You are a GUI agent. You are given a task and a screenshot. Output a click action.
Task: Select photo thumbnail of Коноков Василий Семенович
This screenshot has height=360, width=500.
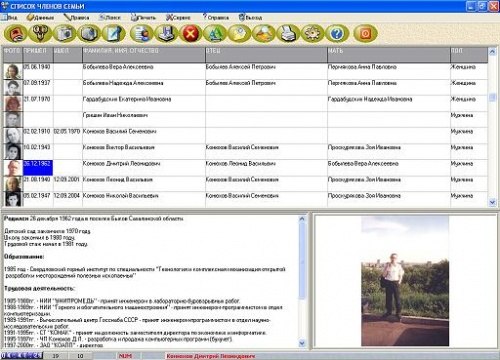[x=13, y=136]
